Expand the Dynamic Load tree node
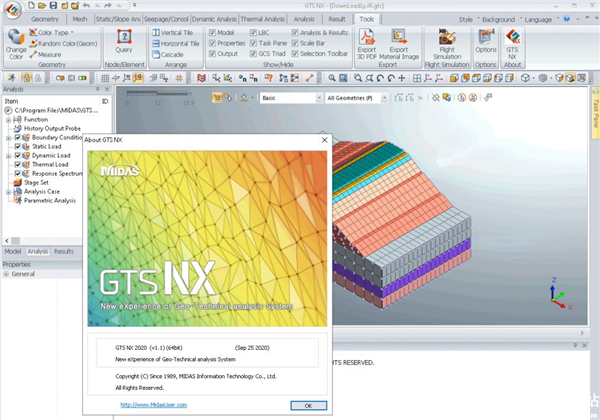 point(8,156)
